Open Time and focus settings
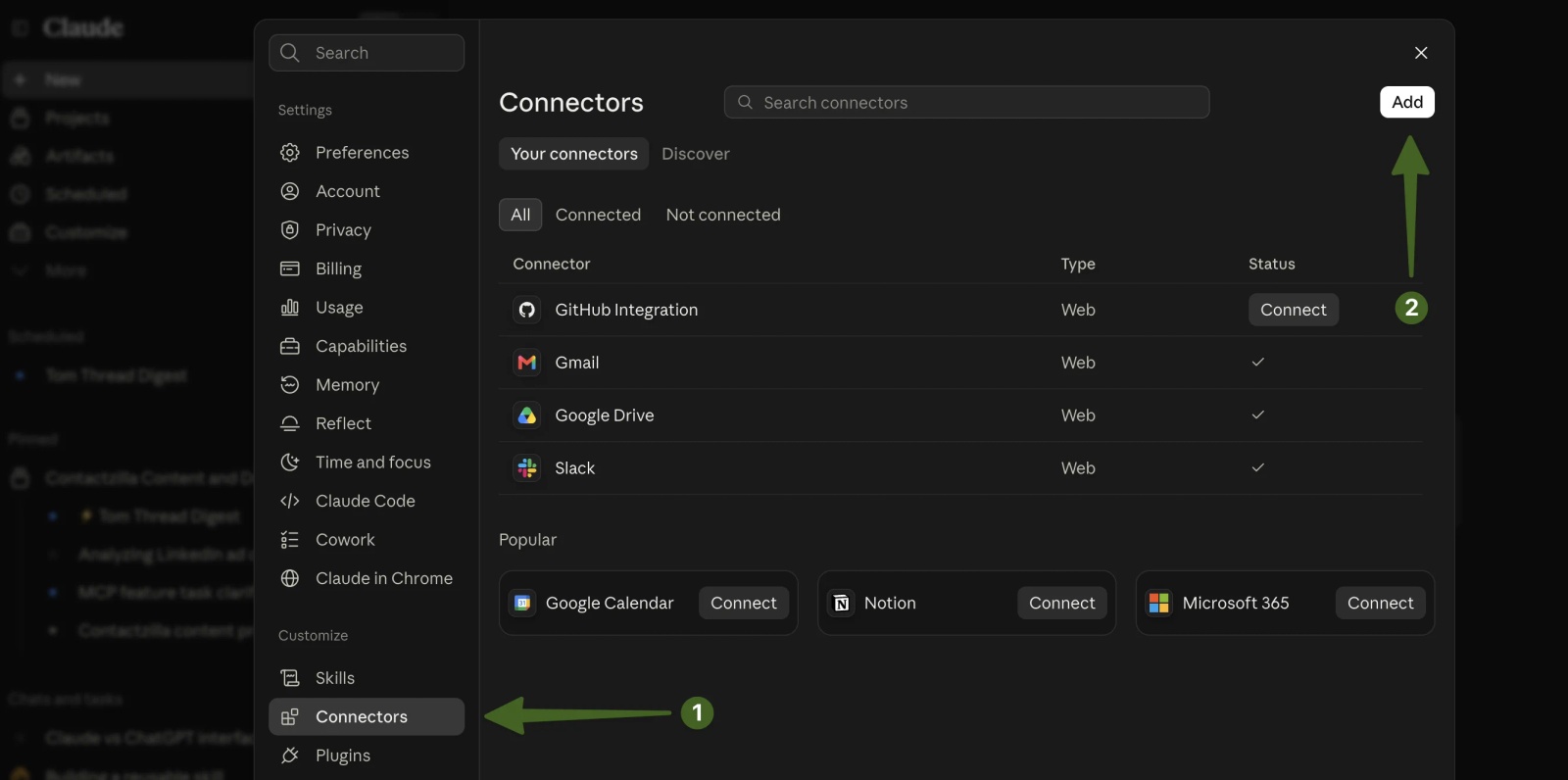 coord(367,462)
